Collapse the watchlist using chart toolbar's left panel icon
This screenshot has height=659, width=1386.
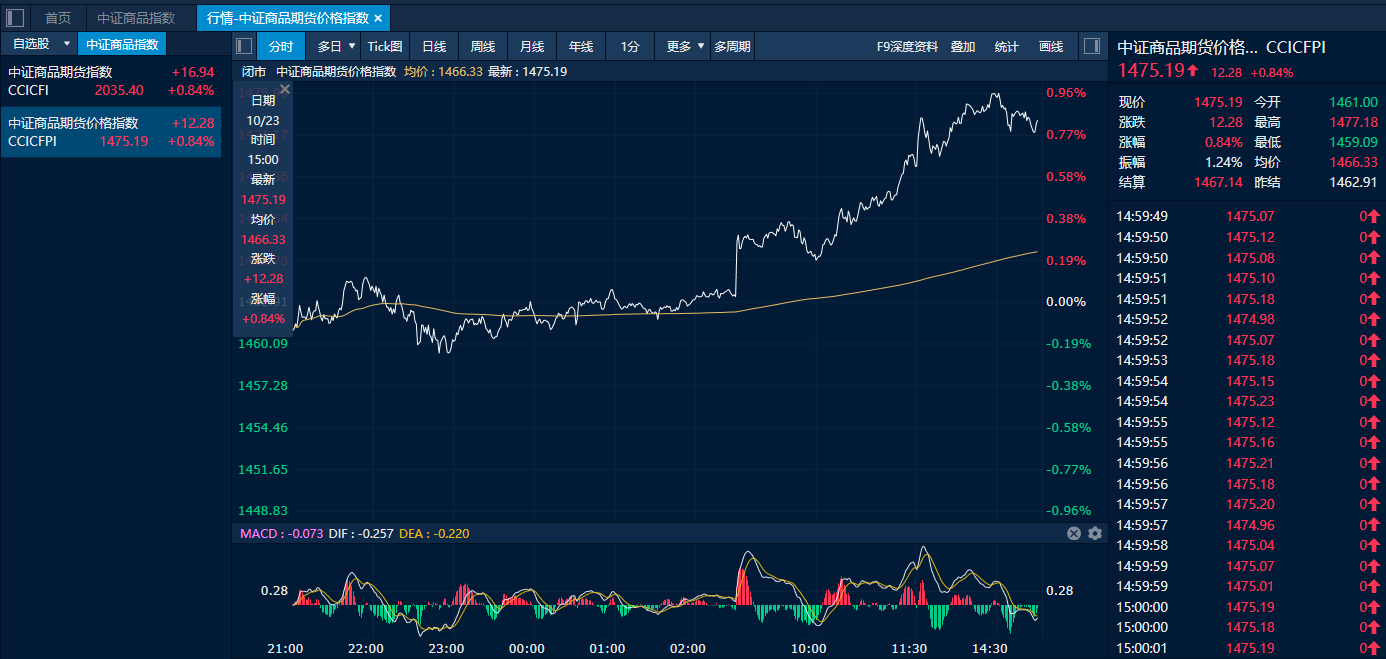244,46
